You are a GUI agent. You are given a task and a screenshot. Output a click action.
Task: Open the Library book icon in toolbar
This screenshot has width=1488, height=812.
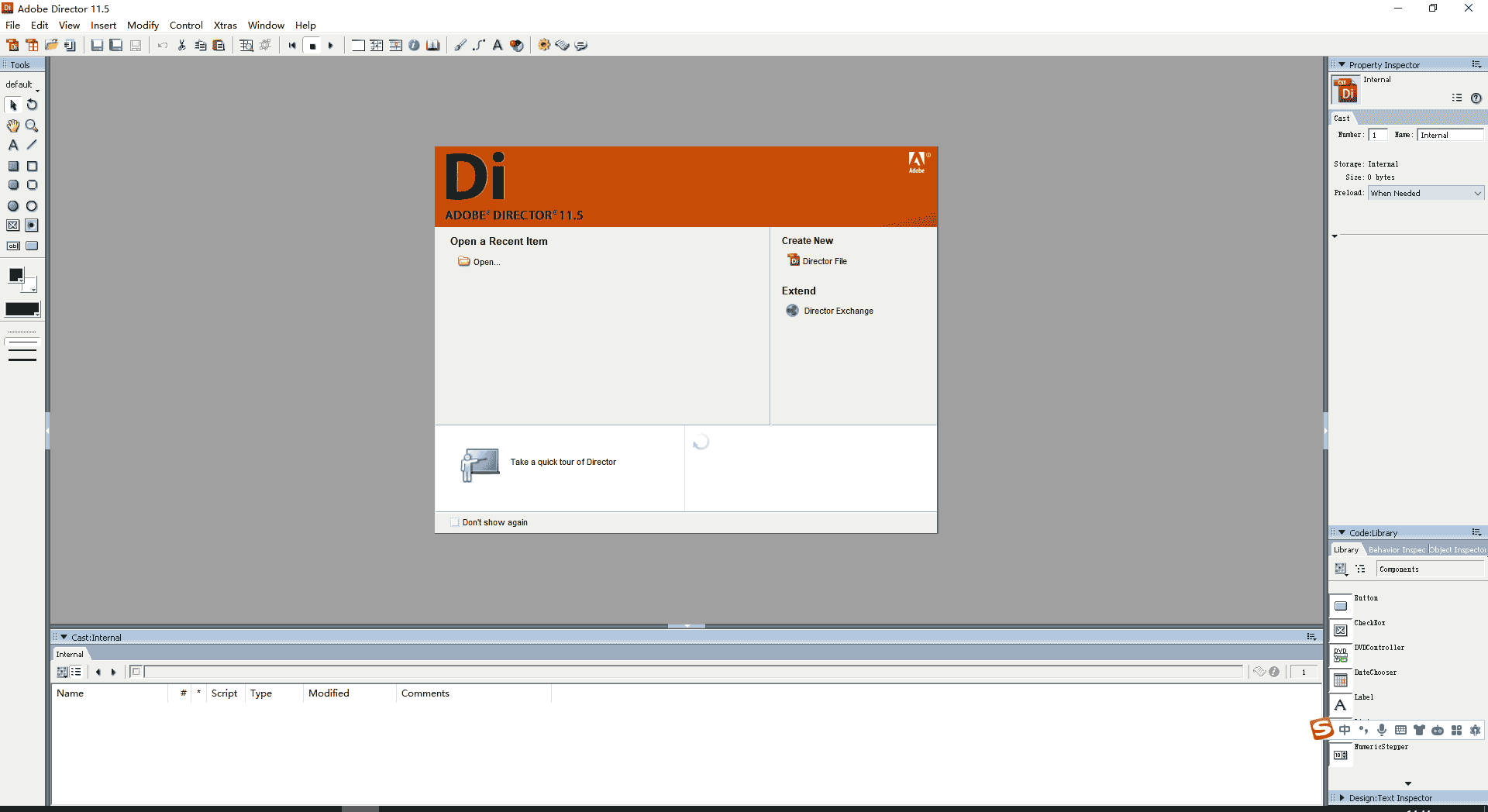432,45
